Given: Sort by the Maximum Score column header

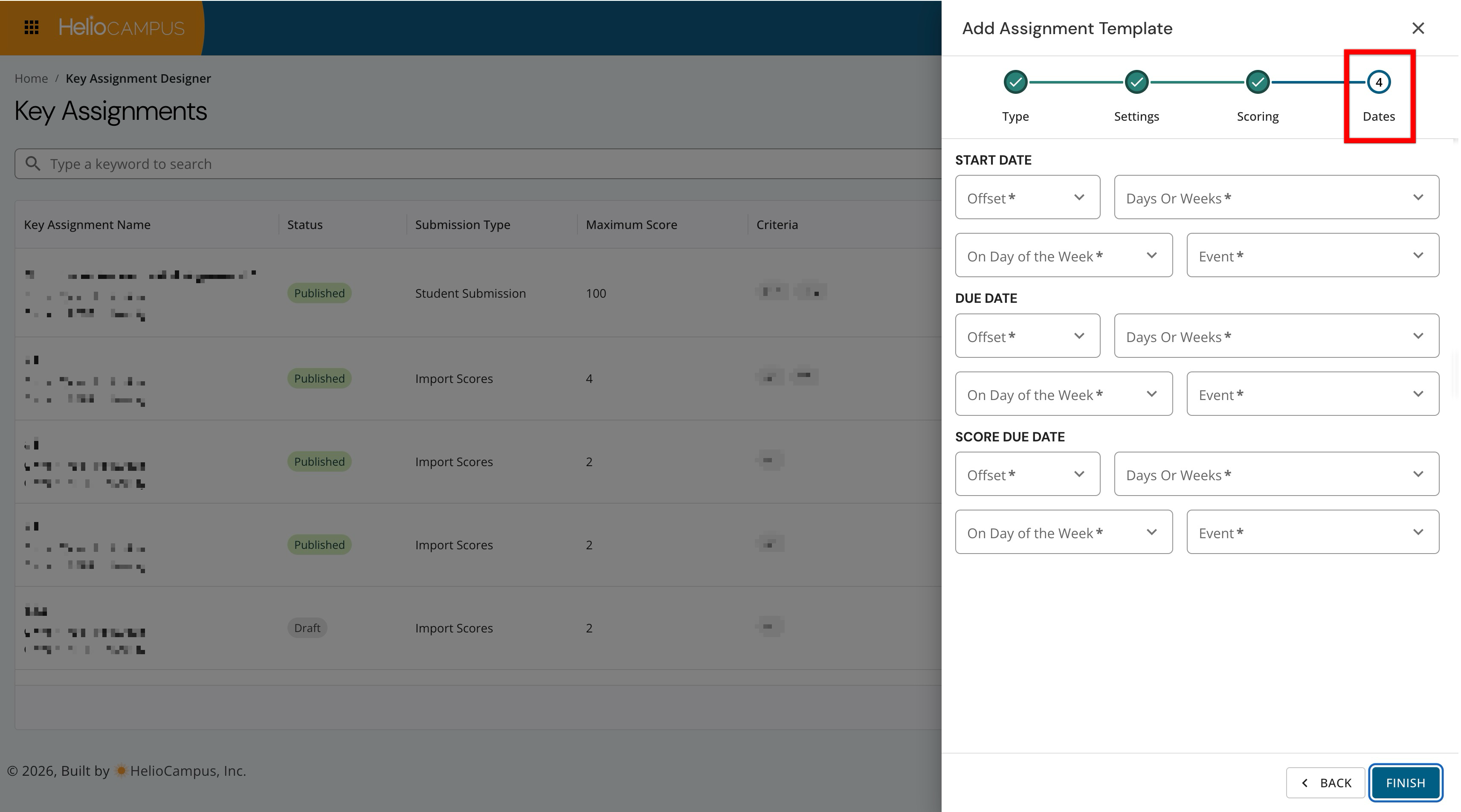Looking at the screenshot, I should [x=631, y=225].
